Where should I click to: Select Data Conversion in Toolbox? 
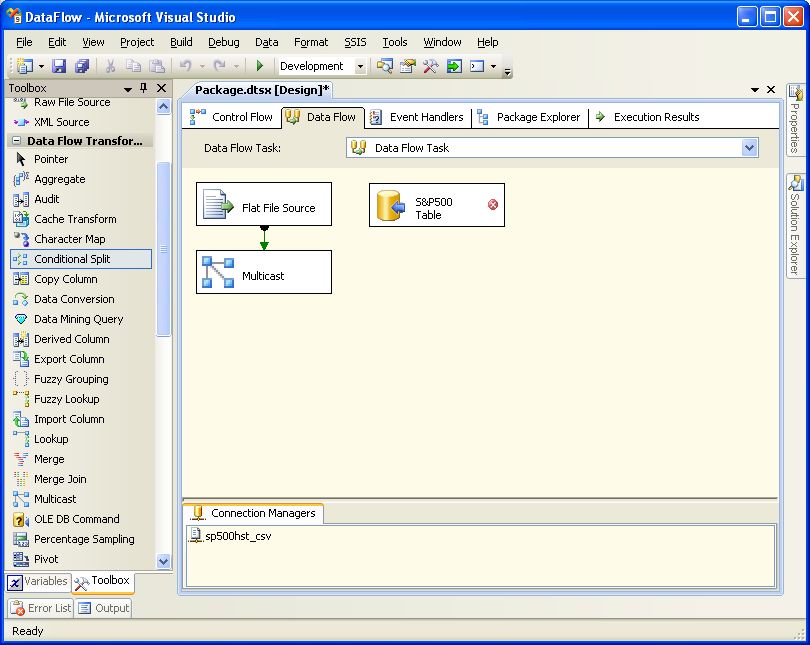point(81,299)
